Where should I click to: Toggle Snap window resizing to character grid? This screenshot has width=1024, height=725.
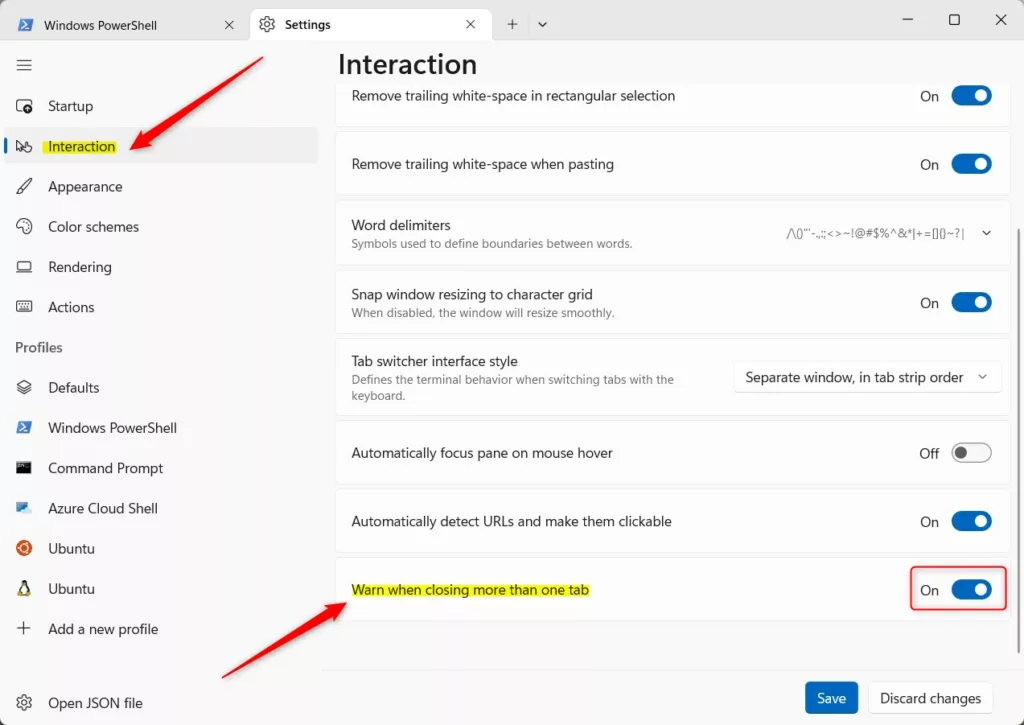point(971,302)
